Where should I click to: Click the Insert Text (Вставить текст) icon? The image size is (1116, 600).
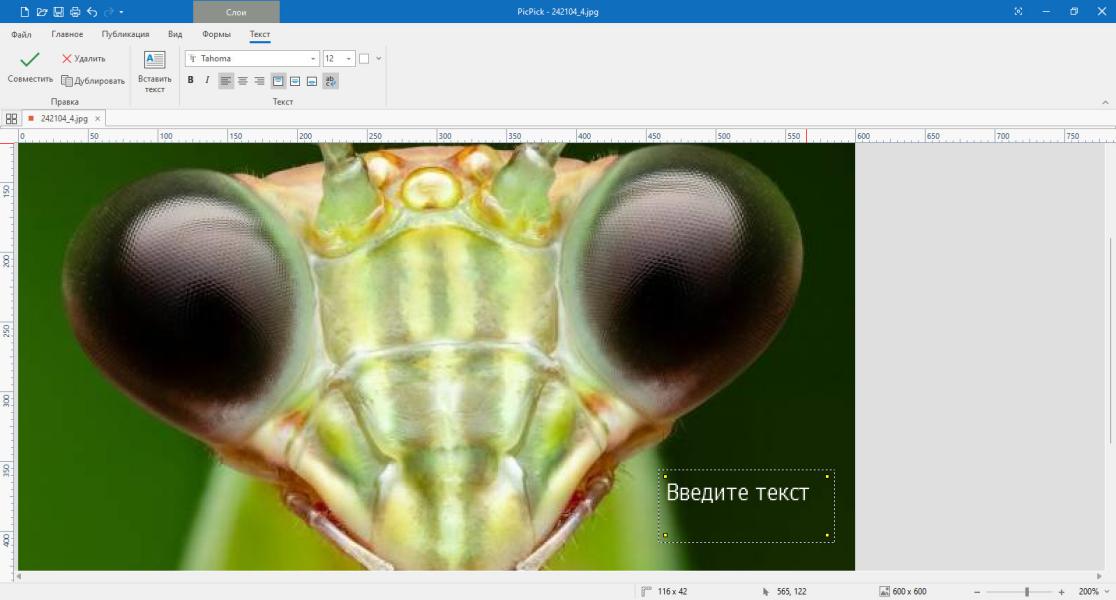point(154,60)
